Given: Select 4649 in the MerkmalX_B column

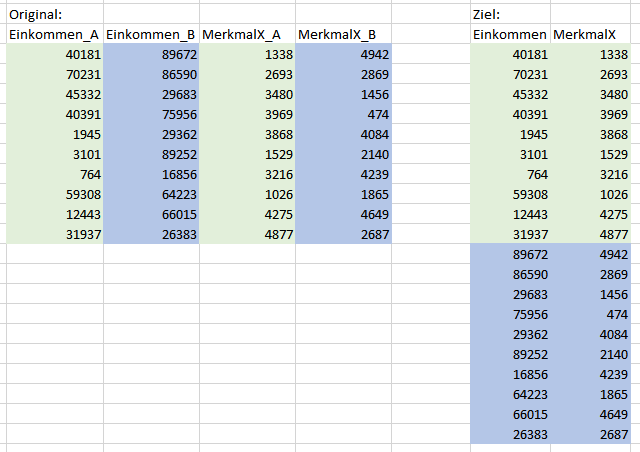Looking at the screenshot, I should (x=343, y=214).
